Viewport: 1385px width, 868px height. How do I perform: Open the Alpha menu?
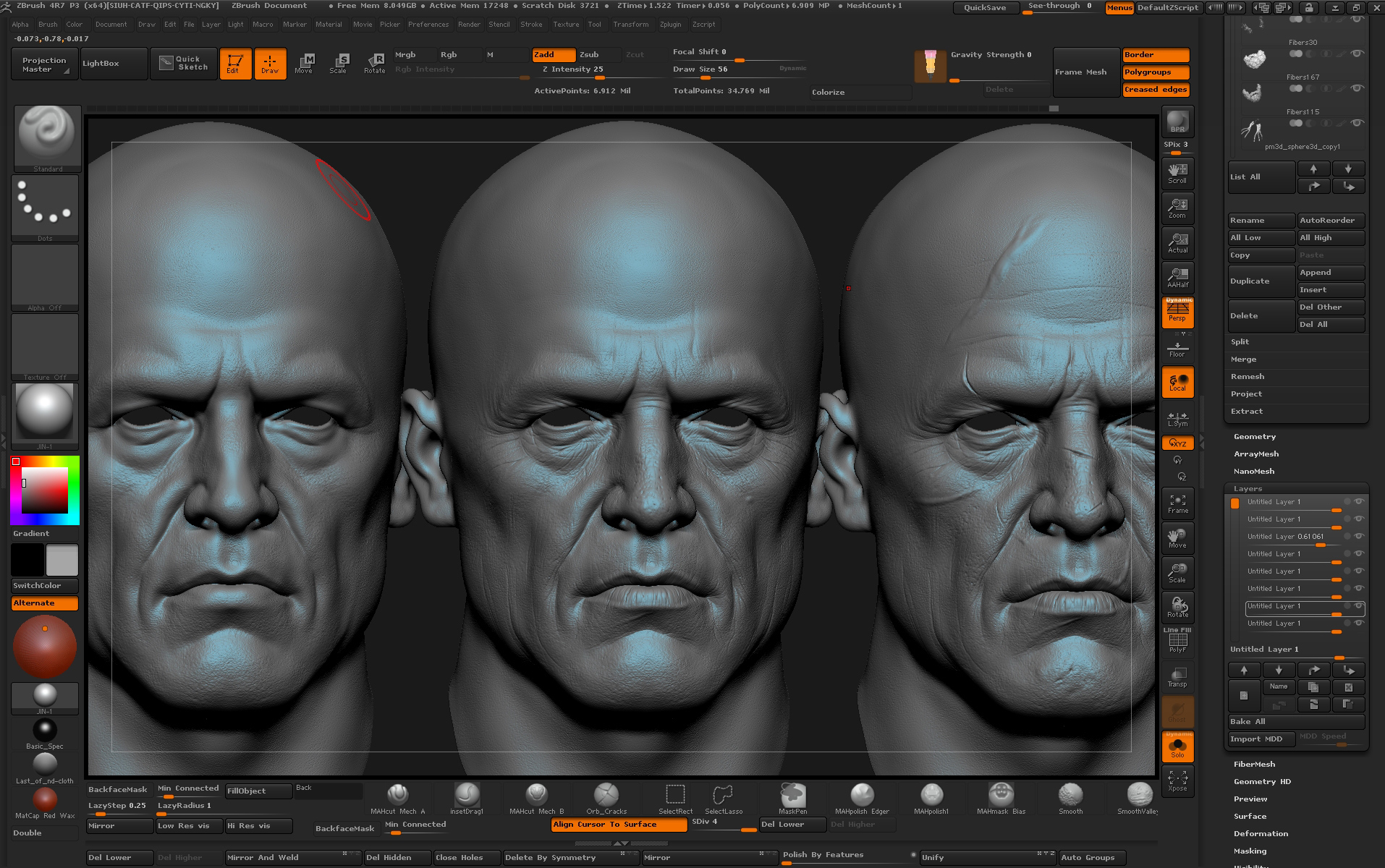pos(20,25)
